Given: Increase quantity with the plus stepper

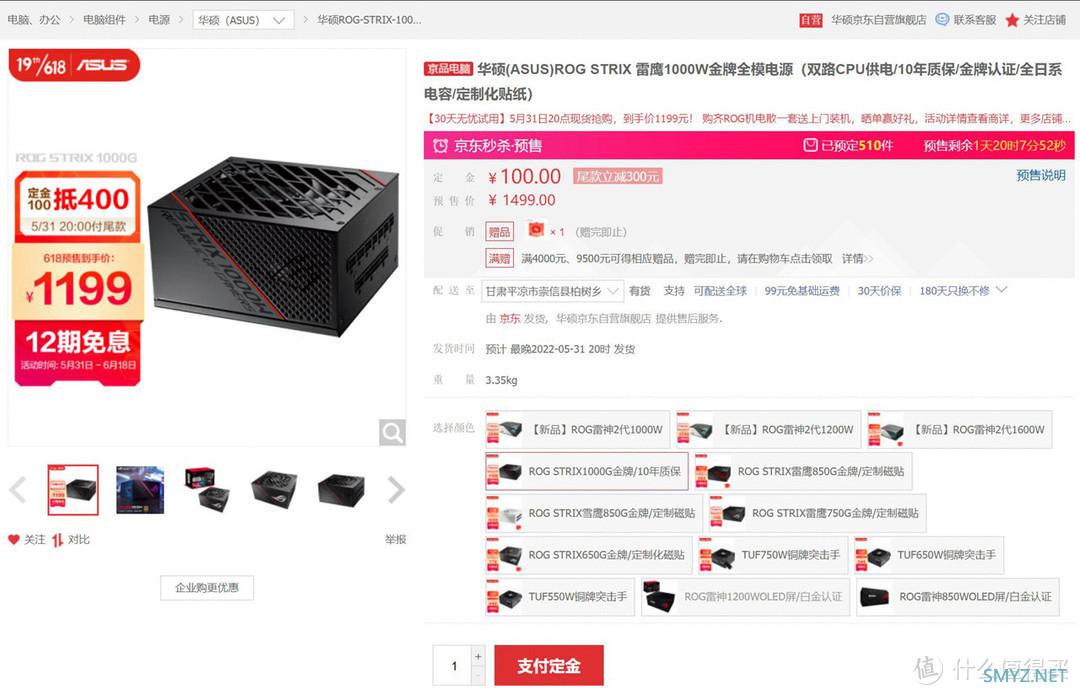Looking at the screenshot, I should pyautogui.click(x=478, y=656).
